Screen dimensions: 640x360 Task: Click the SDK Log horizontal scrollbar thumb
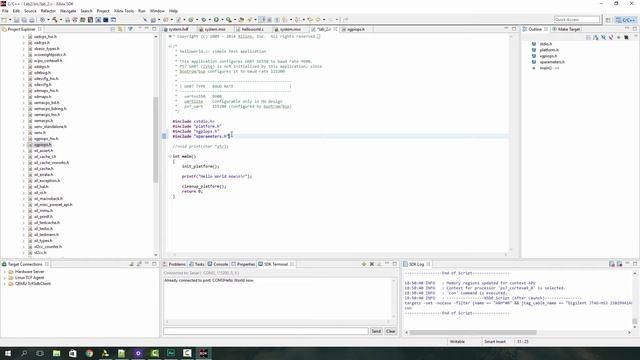point(473,332)
